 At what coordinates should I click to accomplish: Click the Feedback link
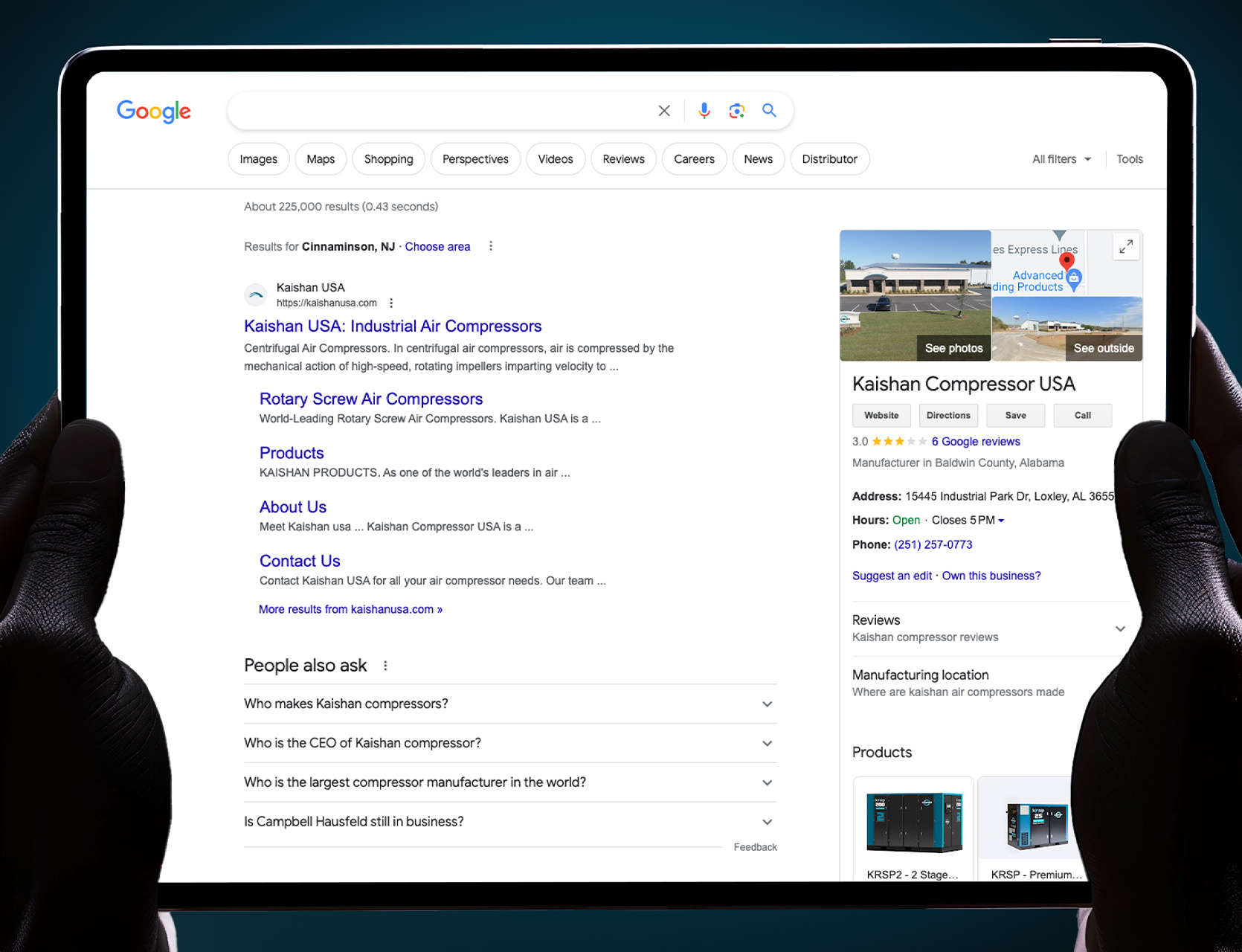pyautogui.click(x=755, y=847)
